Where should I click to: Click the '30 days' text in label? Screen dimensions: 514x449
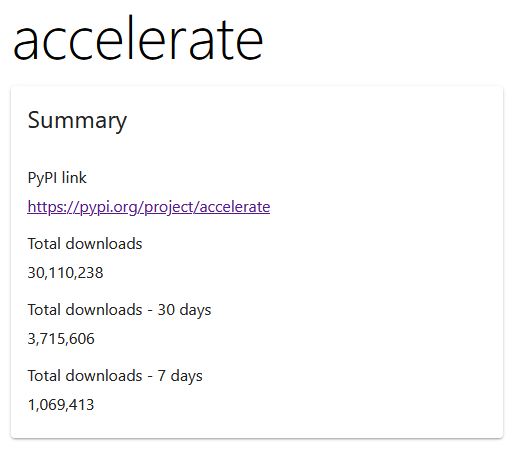pyautogui.click(x=184, y=310)
